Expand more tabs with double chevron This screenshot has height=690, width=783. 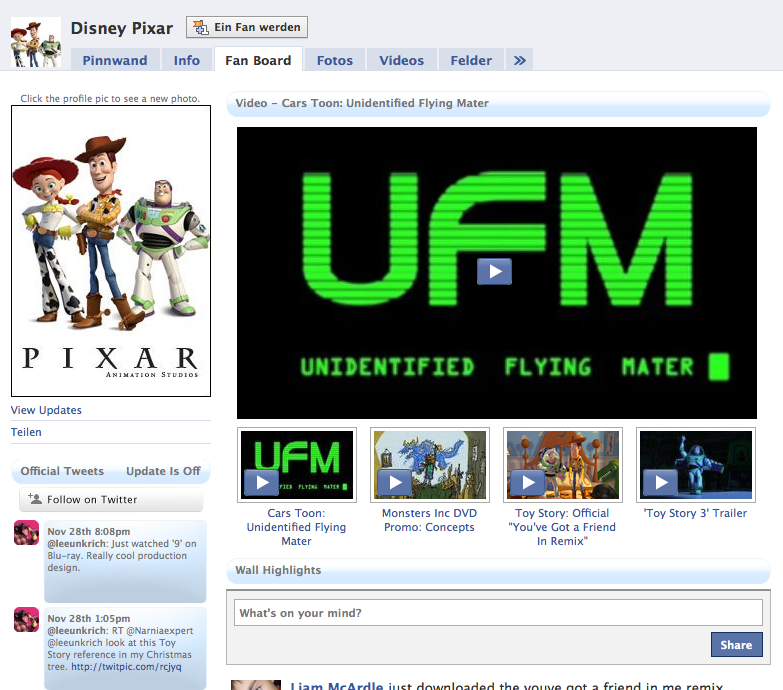pyautogui.click(x=519, y=60)
